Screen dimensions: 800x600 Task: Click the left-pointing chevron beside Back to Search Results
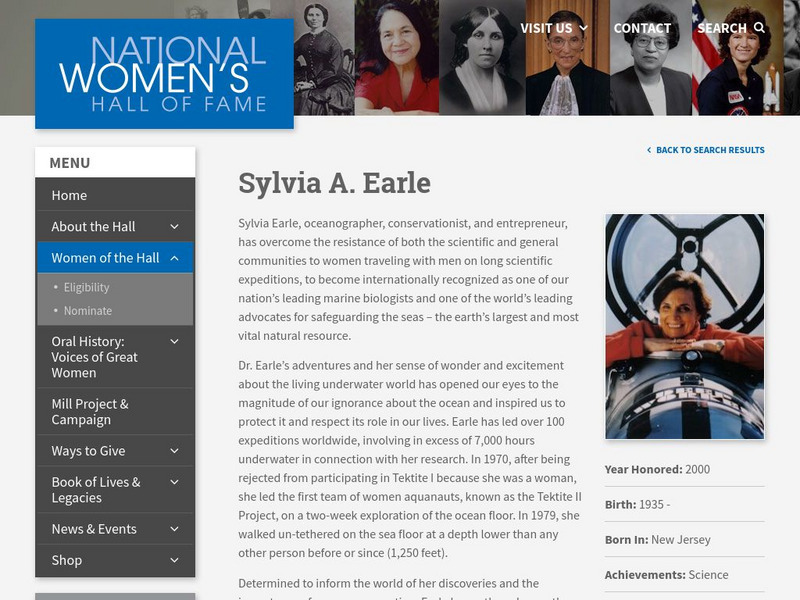[649, 148]
